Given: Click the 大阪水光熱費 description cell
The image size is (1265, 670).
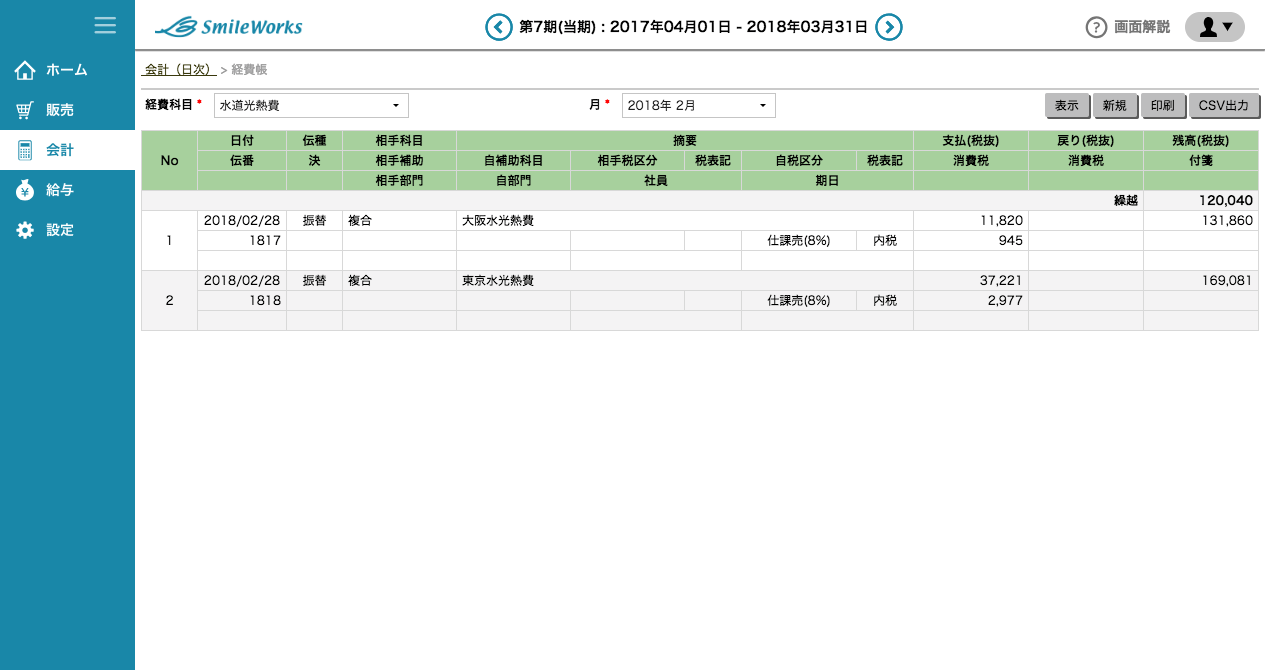Looking at the screenshot, I should click(x=685, y=221).
